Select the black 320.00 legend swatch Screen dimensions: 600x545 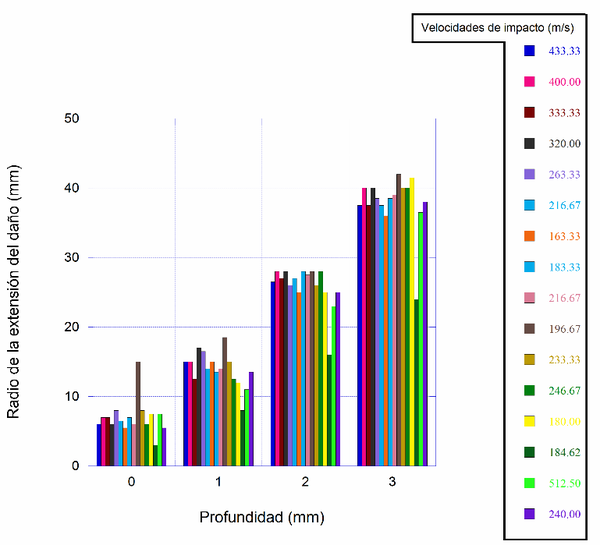click(x=529, y=143)
